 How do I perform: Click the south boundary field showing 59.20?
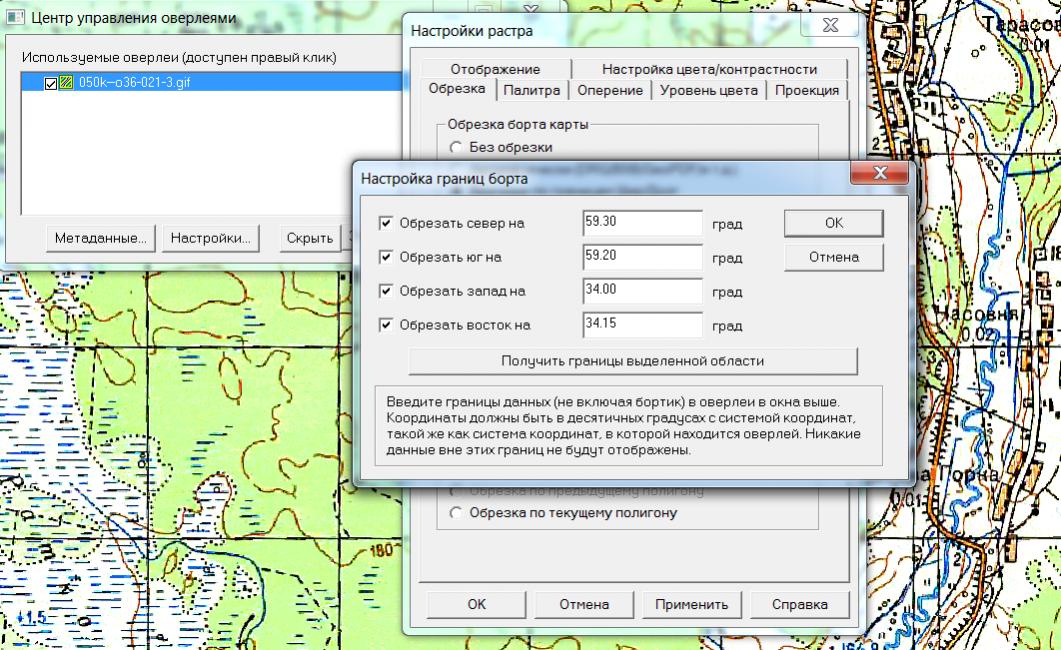[x=642, y=257]
